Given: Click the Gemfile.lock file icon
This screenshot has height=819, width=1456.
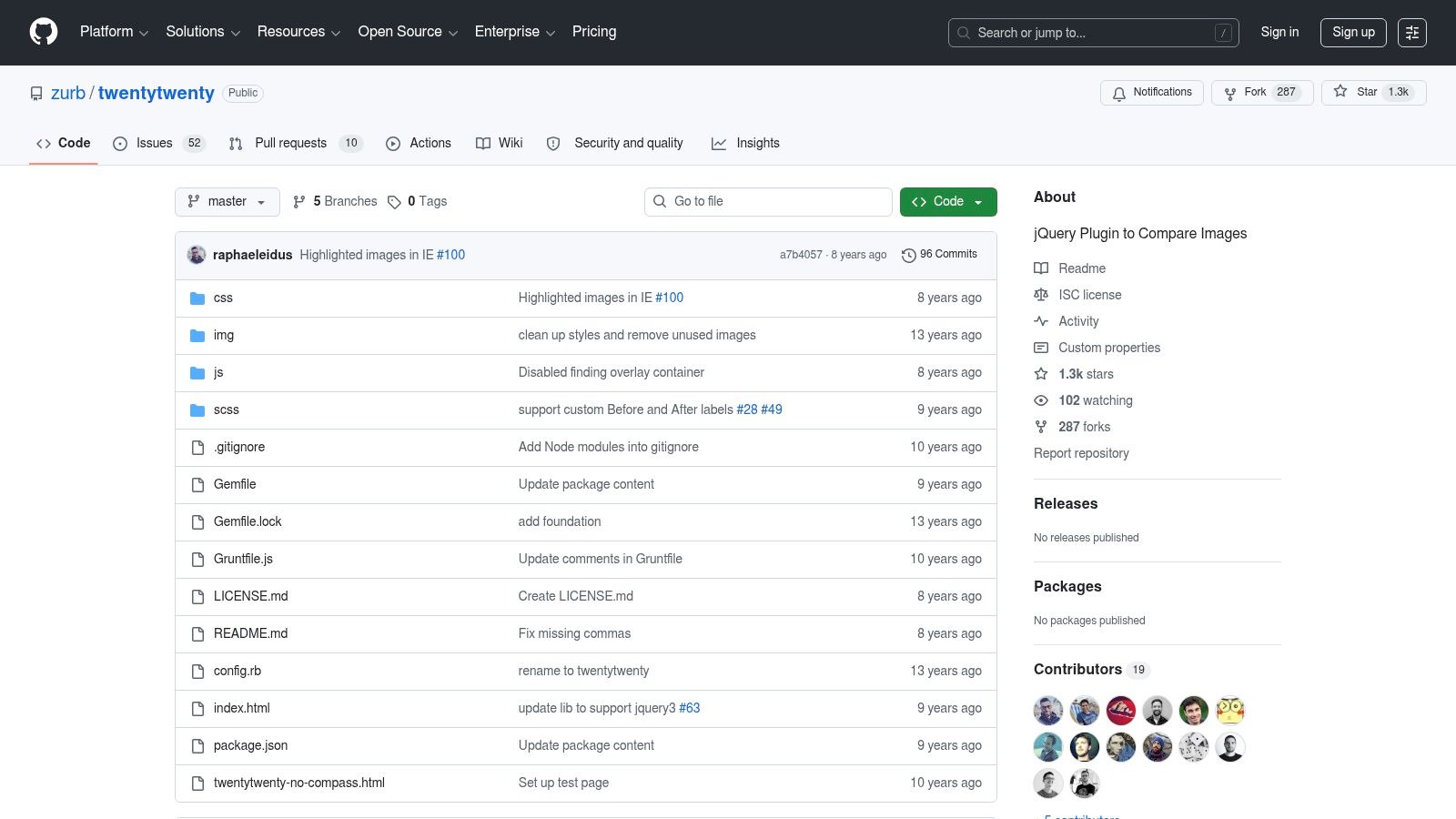Looking at the screenshot, I should click(x=197, y=522).
